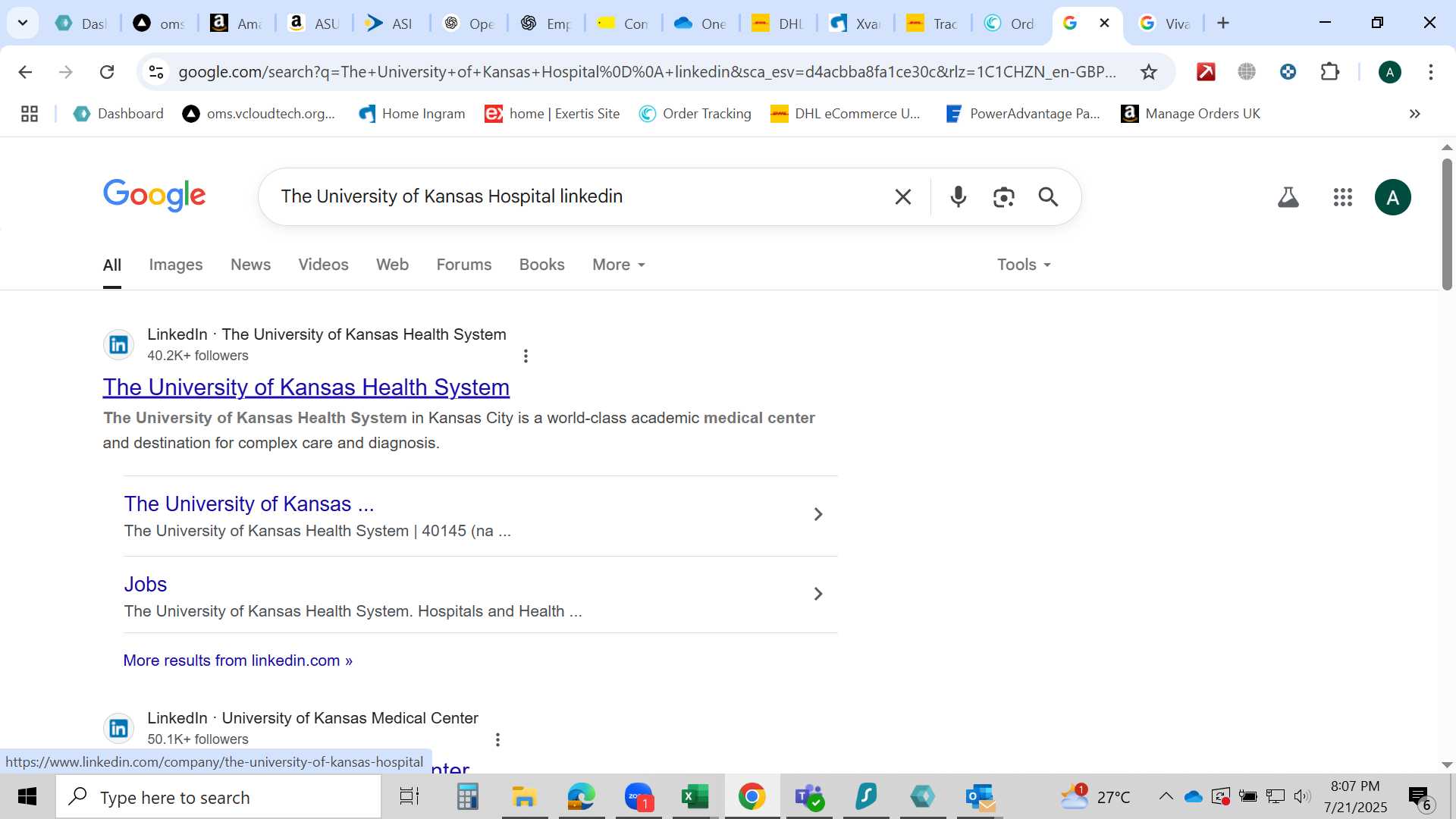Start voice search with microphone icon
The image size is (1456, 819).
(x=958, y=197)
